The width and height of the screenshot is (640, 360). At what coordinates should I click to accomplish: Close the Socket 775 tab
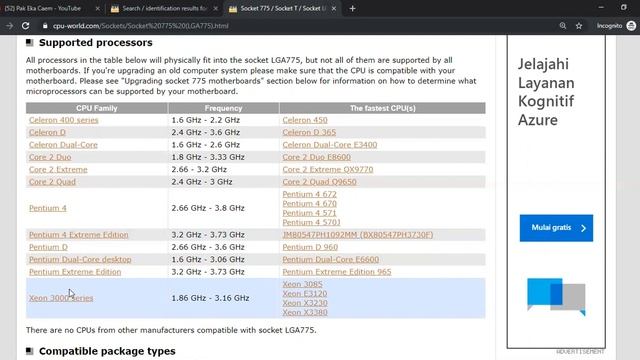(333, 8)
